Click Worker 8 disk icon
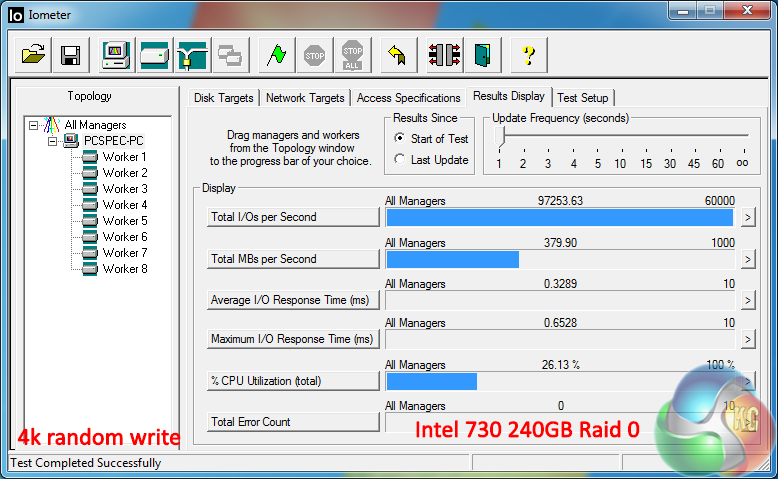 (x=90, y=269)
